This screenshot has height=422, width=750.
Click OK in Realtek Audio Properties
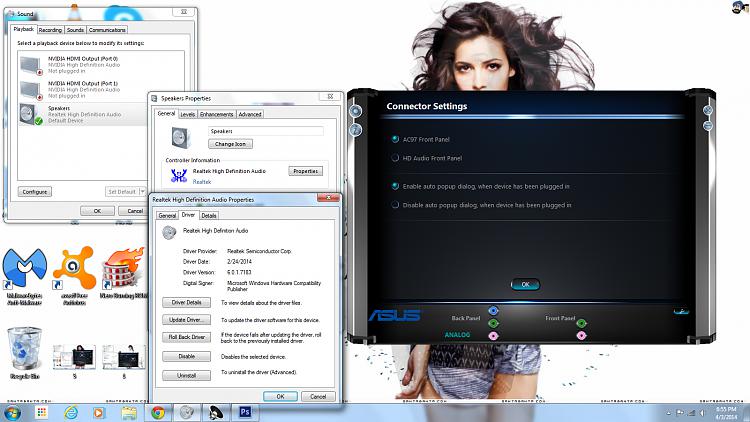(x=280, y=397)
